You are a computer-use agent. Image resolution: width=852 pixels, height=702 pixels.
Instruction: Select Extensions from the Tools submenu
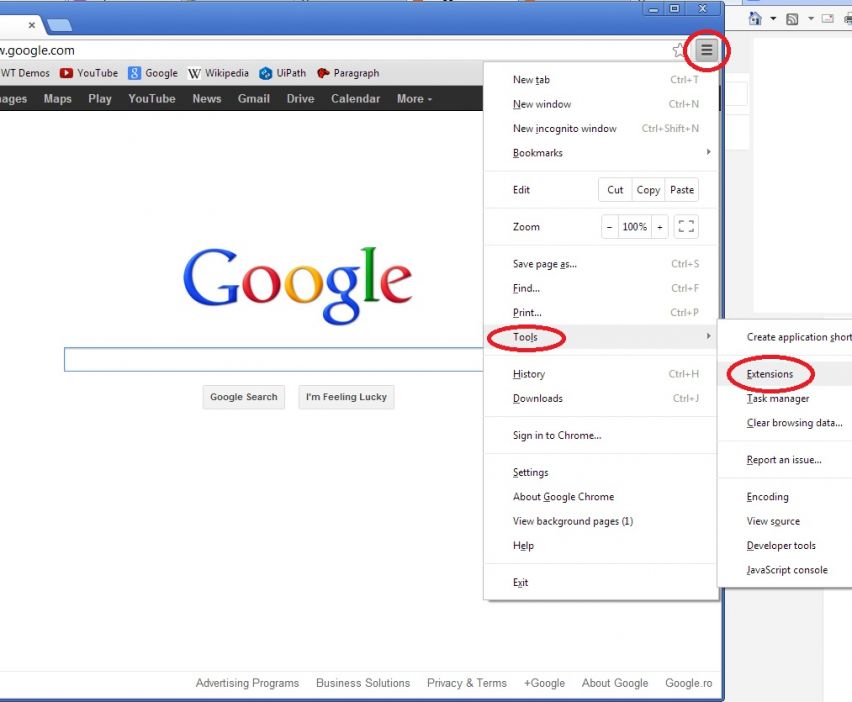click(770, 374)
